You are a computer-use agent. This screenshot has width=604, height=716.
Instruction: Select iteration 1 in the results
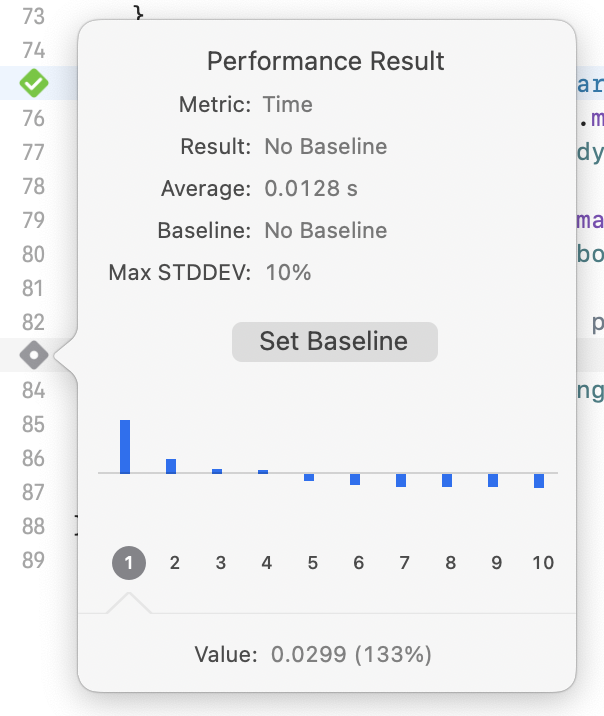click(129, 563)
